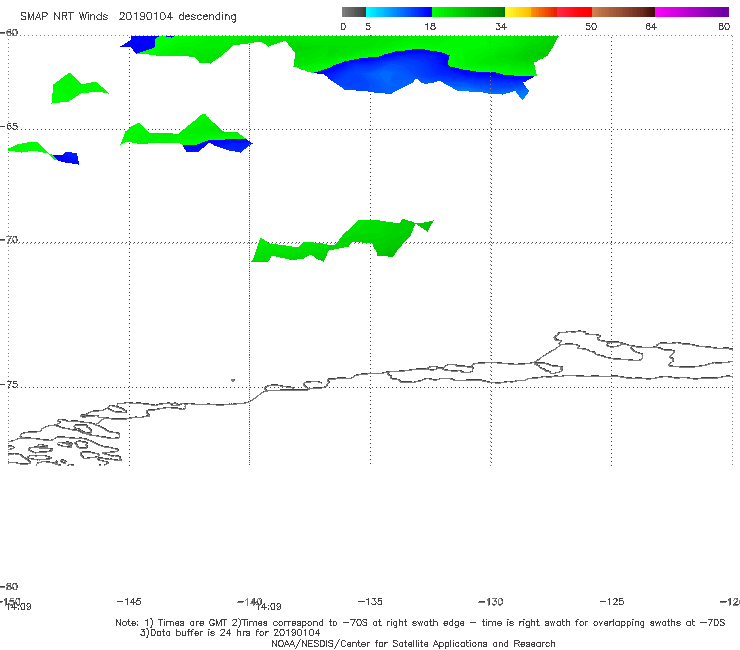Click the color bar label '34'
This screenshot has height=650, width=740.
pos(501,26)
